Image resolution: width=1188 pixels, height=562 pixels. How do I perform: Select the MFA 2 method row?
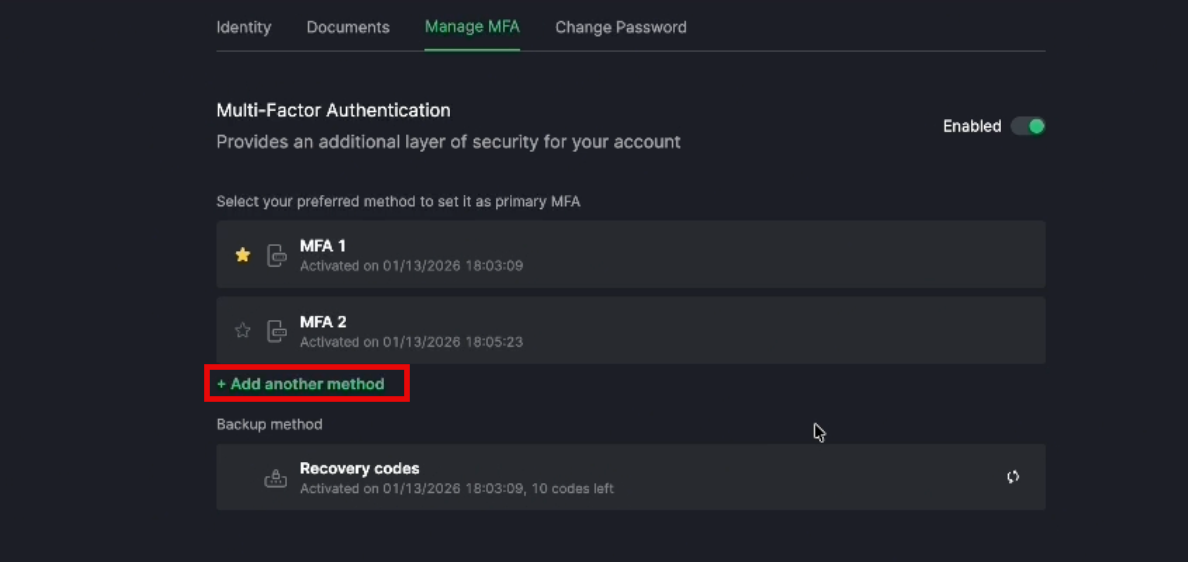point(630,330)
